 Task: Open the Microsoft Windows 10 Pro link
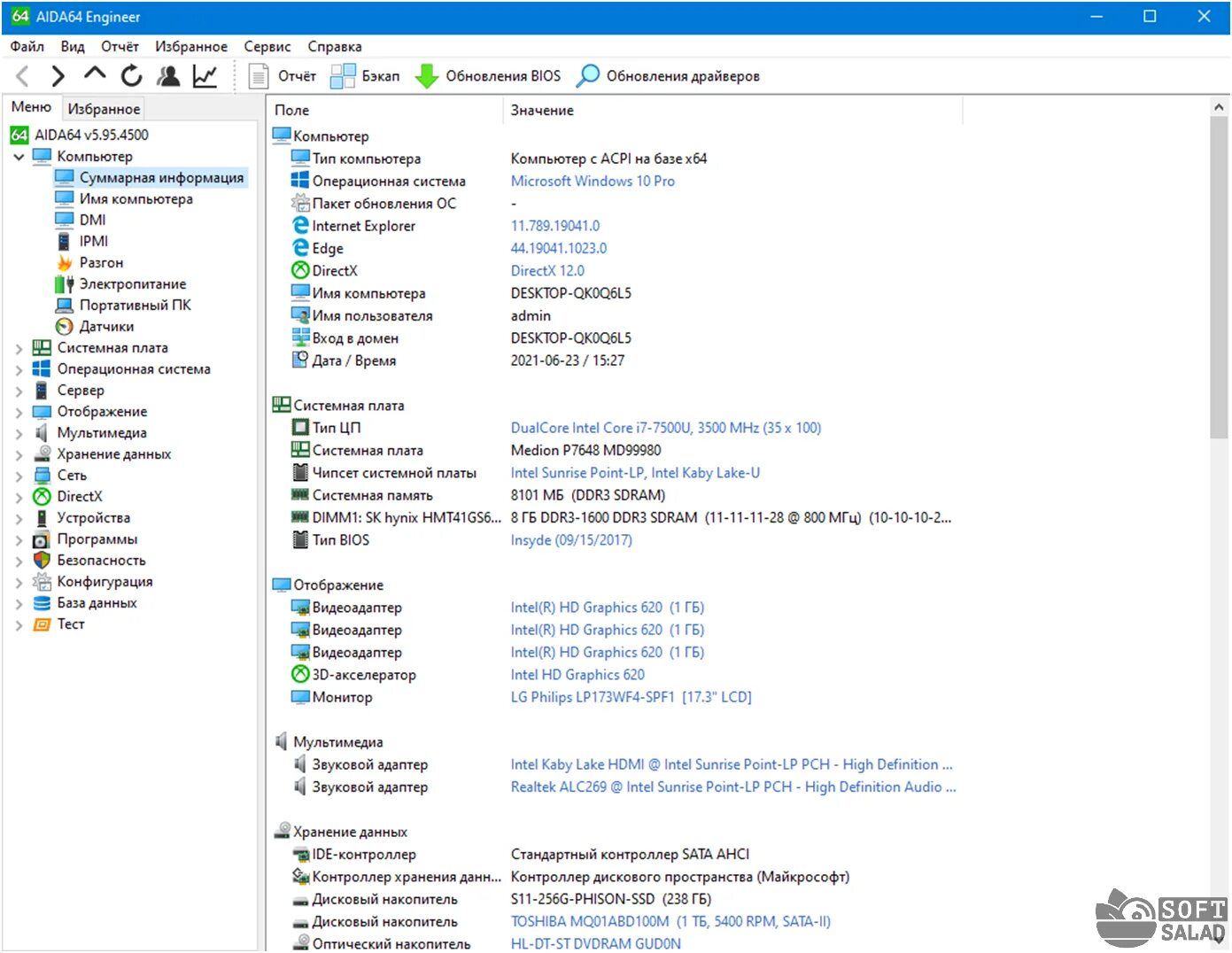pos(593,181)
